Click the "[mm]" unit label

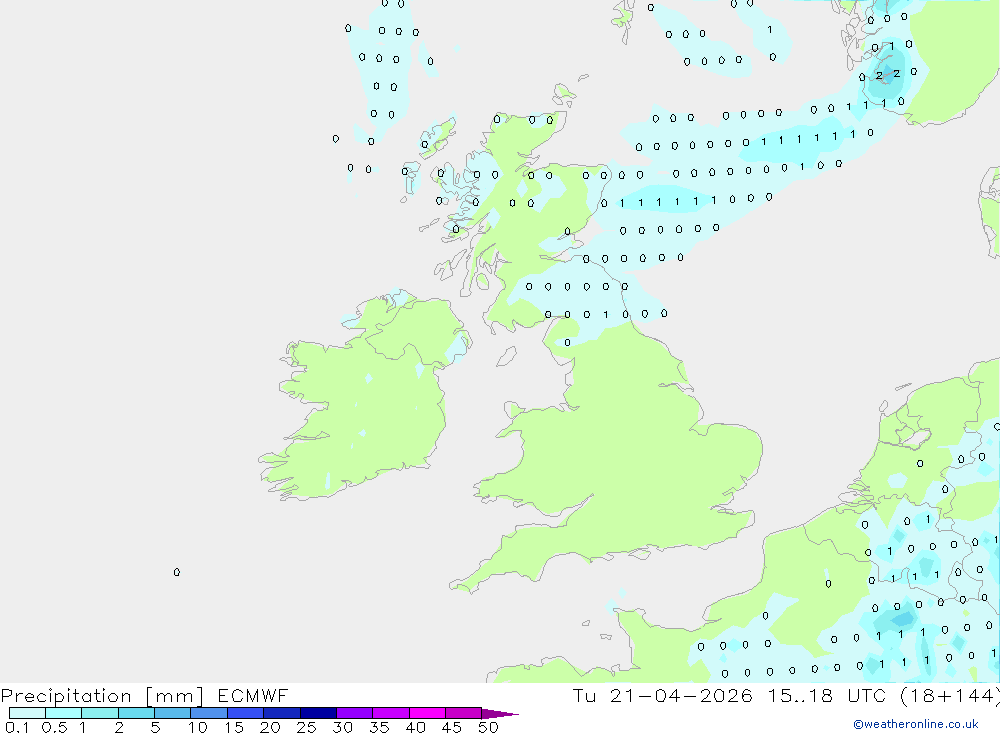[x=175, y=695]
